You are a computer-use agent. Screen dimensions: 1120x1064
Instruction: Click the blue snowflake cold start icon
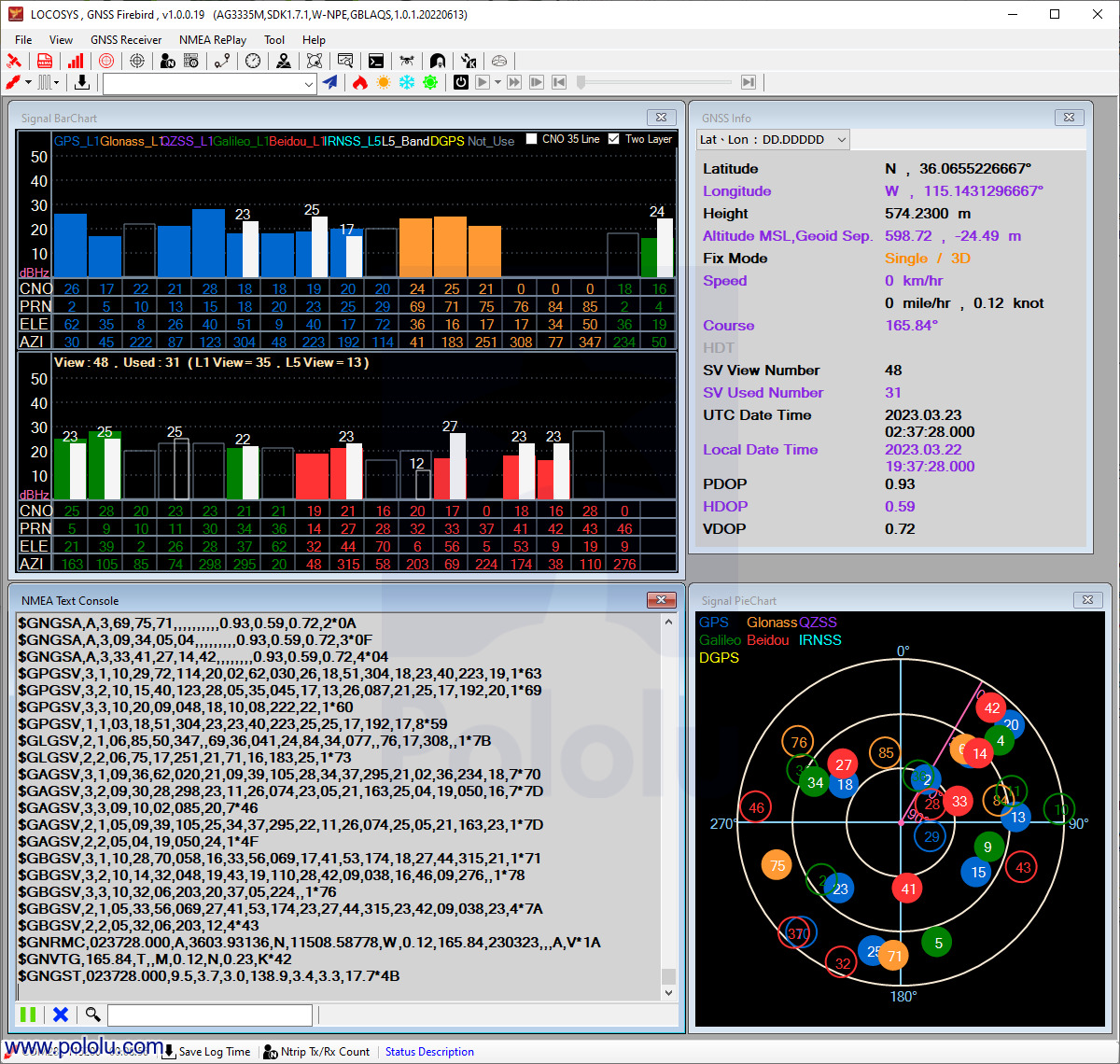click(x=407, y=83)
